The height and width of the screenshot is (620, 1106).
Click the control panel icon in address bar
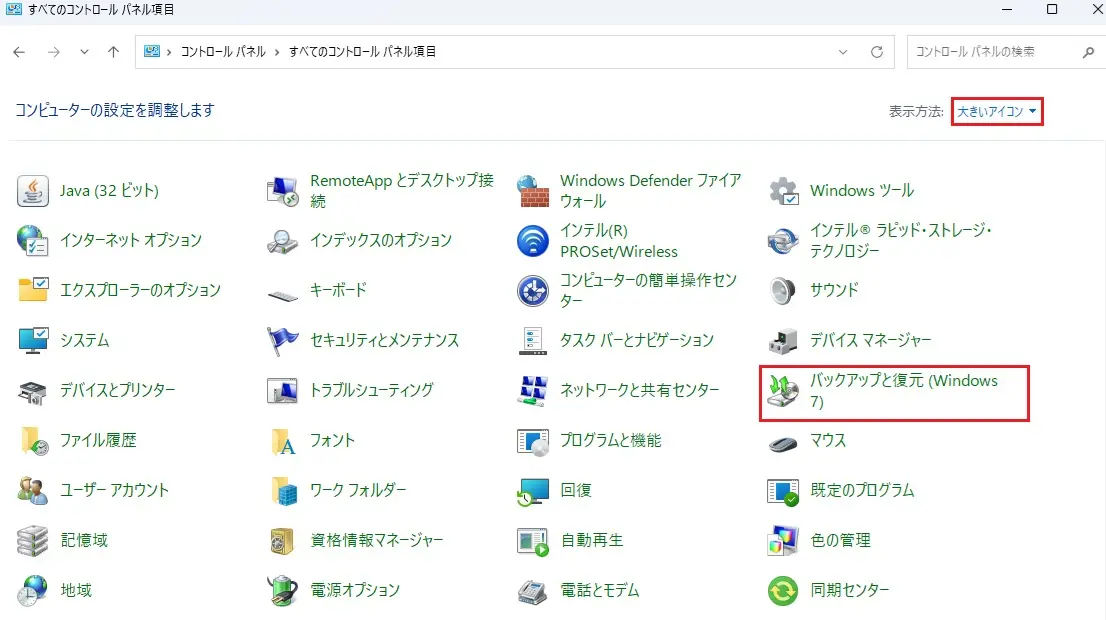click(152, 51)
